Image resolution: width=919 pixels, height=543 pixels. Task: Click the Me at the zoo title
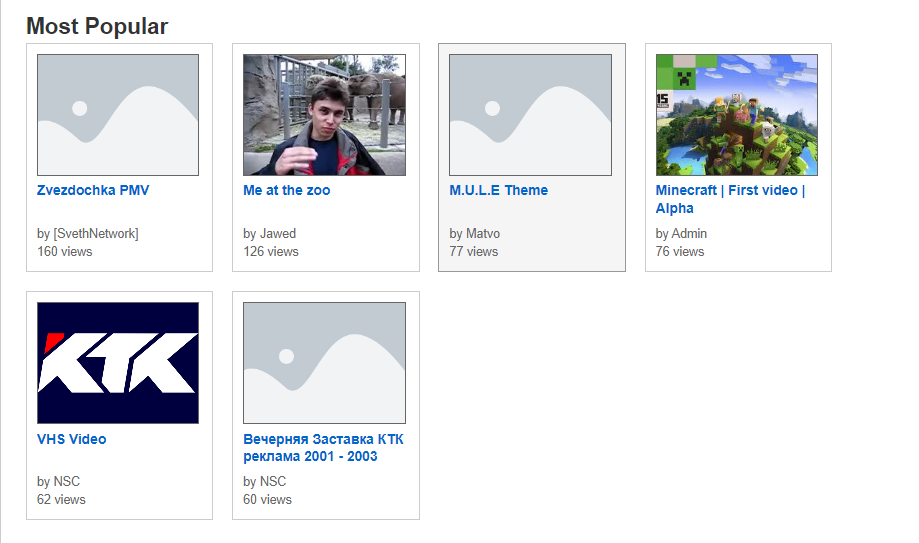pyautogui.click(x=286, y=190)
